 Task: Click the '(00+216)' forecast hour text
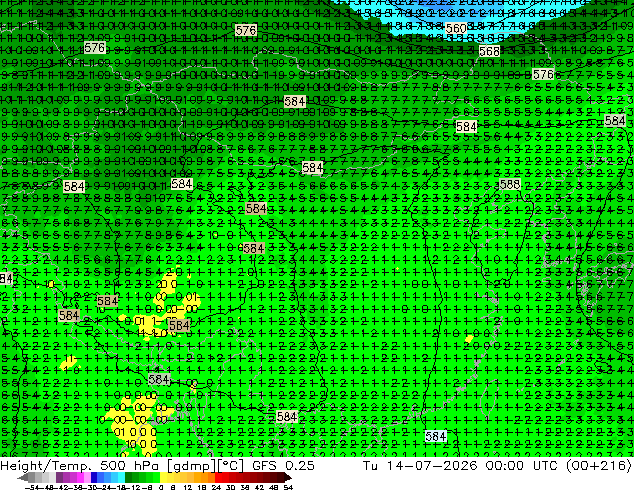tap(598, 465)
